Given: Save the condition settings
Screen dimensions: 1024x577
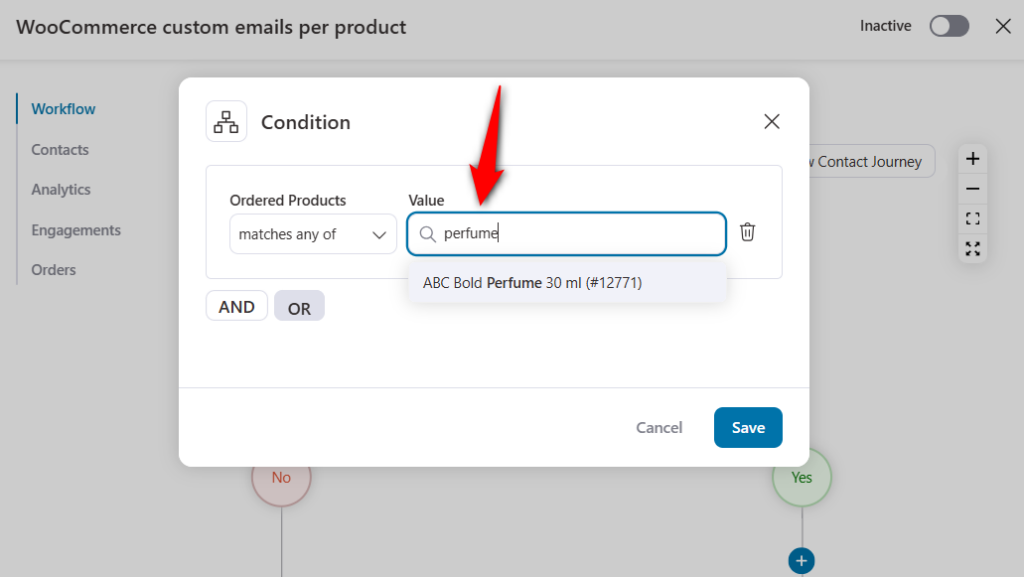Looking at the screenshot, I should pyautogui.click(x=748, y=427).
